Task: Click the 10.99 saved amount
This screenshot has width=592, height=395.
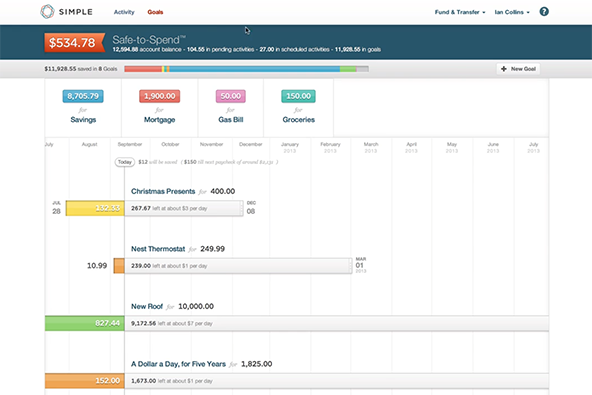Action: 97,266
